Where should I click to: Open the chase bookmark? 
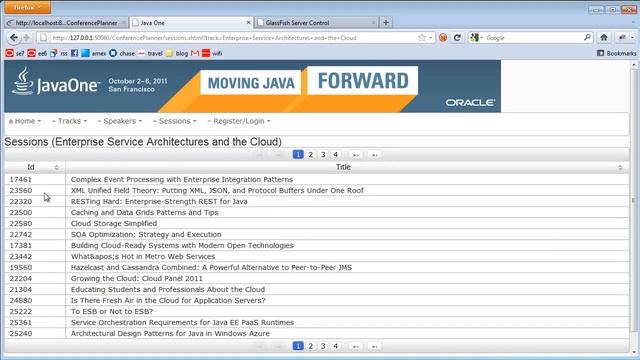coord(122,53)
